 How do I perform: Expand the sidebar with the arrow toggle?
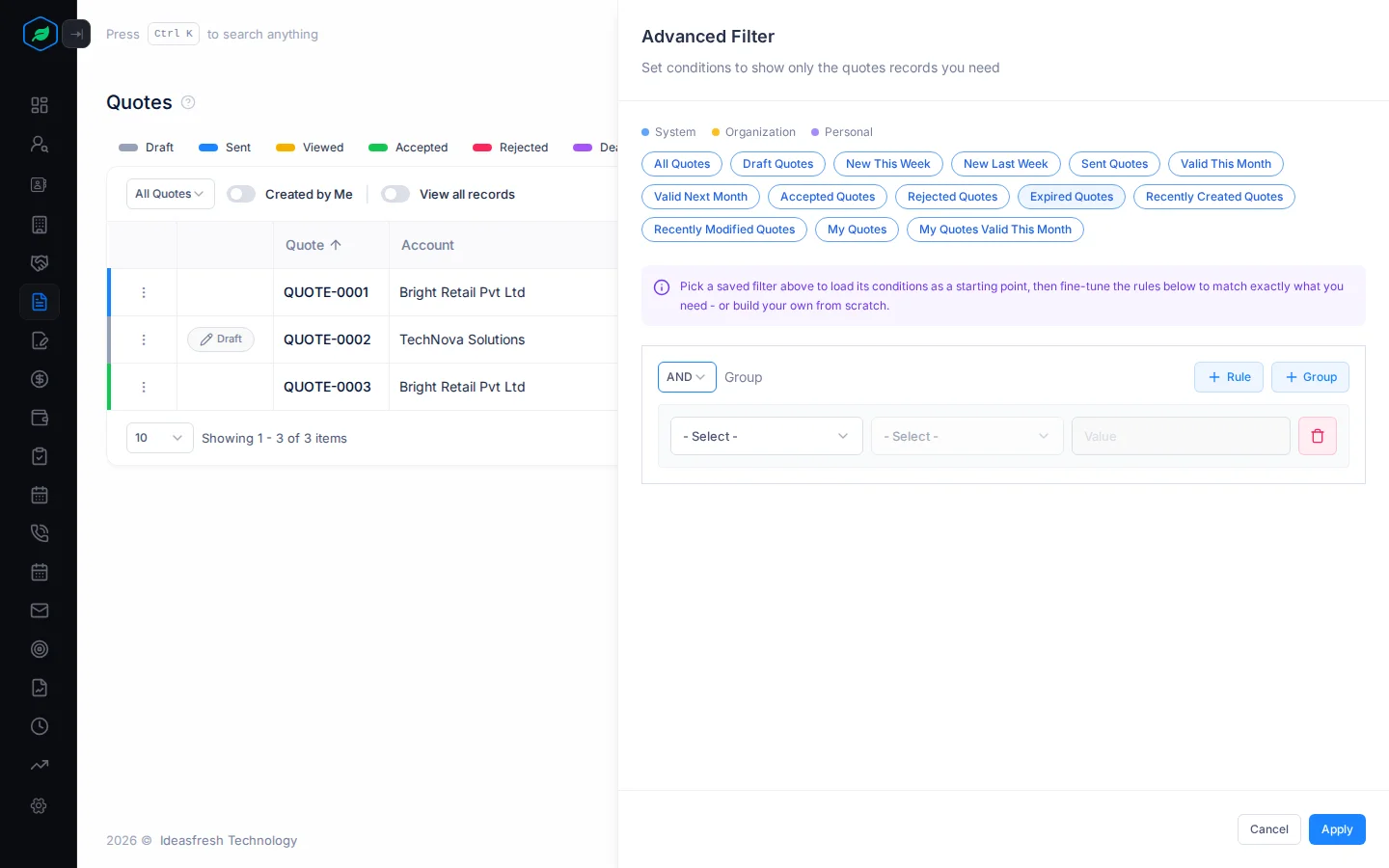click(76, 34)
